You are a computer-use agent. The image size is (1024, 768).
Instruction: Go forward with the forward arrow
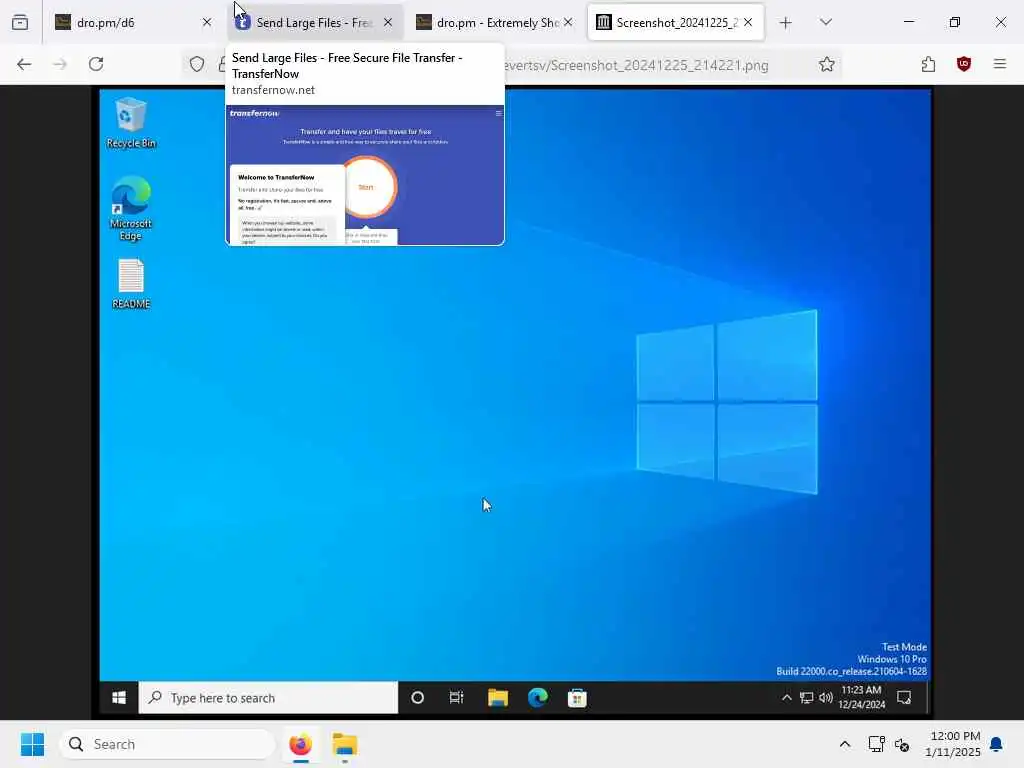point(60,64)
